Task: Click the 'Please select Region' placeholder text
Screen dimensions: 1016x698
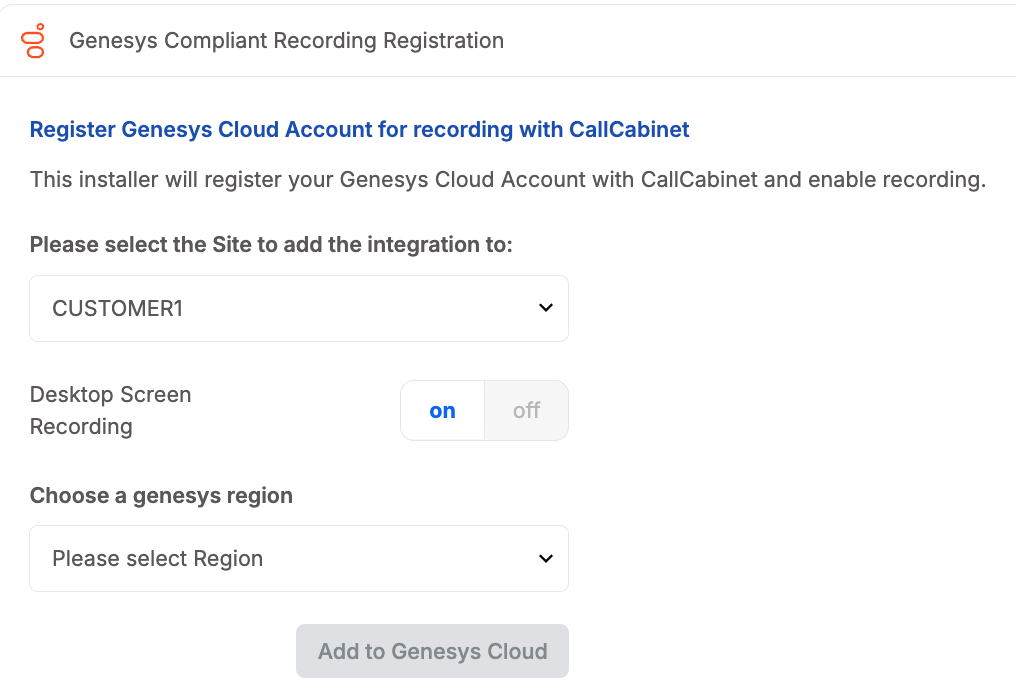Action: point(158,559)
